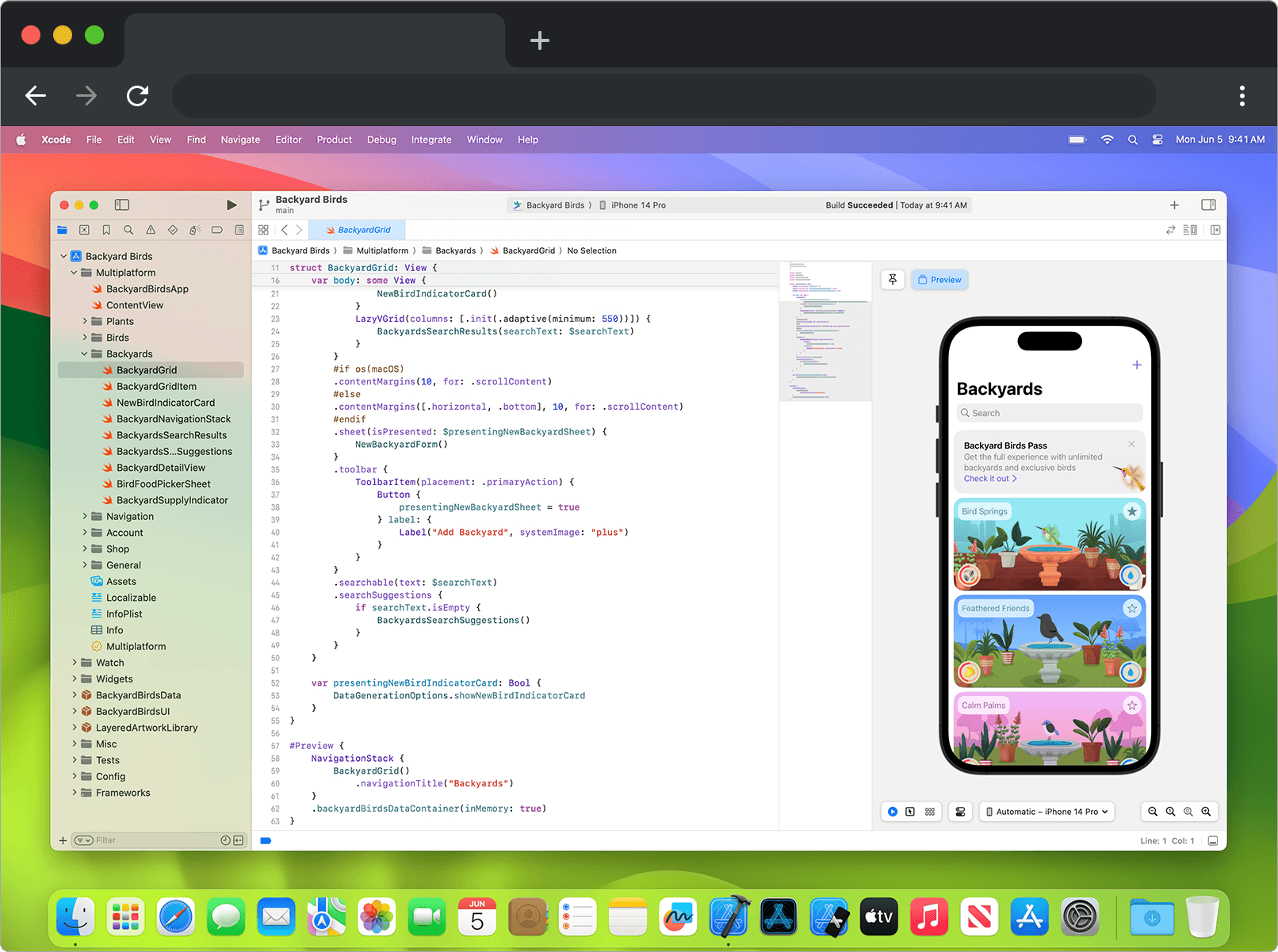Open the find navigator magnifier
Viewport: 1278px width, 952px height.
point(128,230)
